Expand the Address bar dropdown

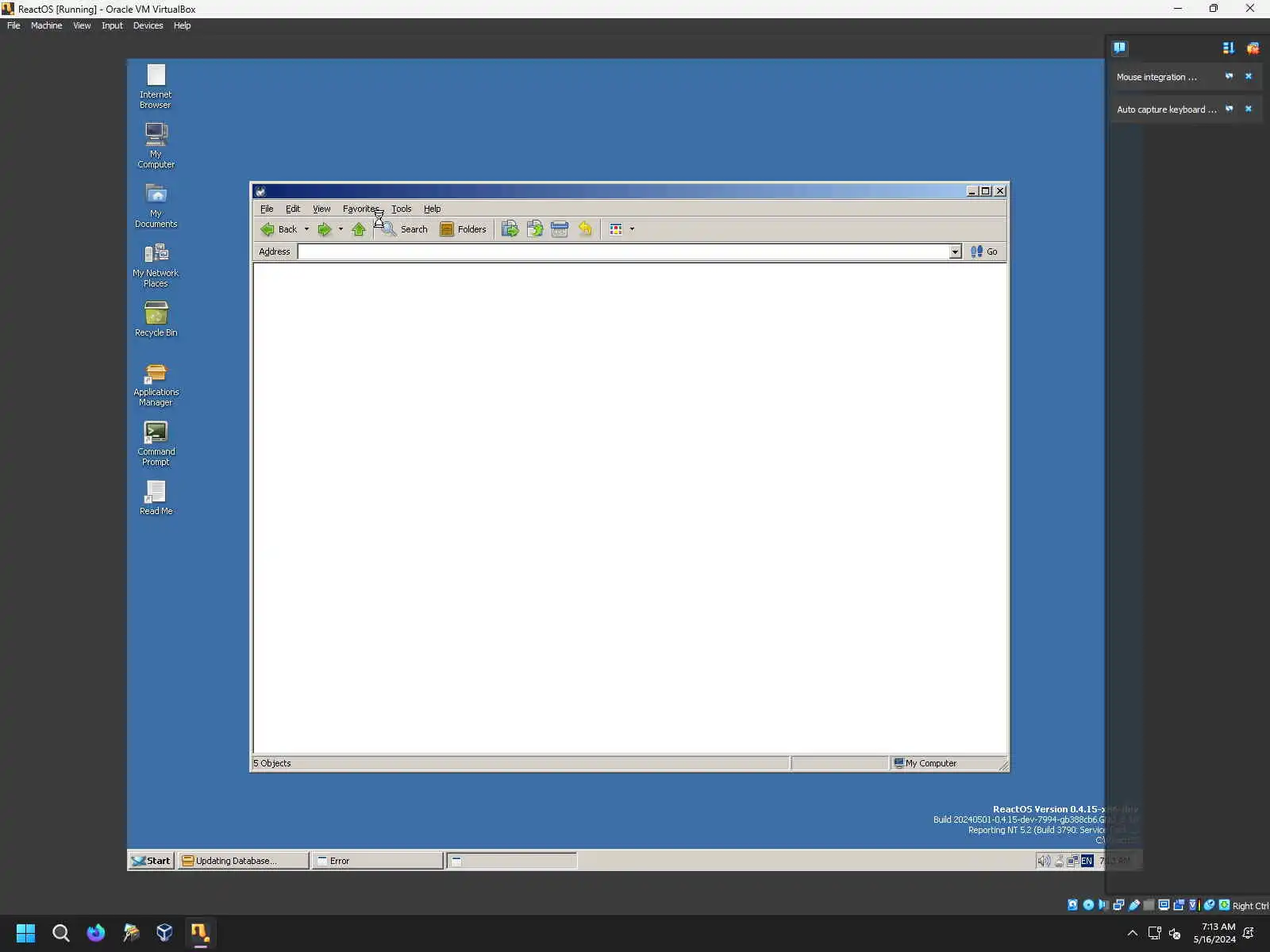[x=955, y=251]
